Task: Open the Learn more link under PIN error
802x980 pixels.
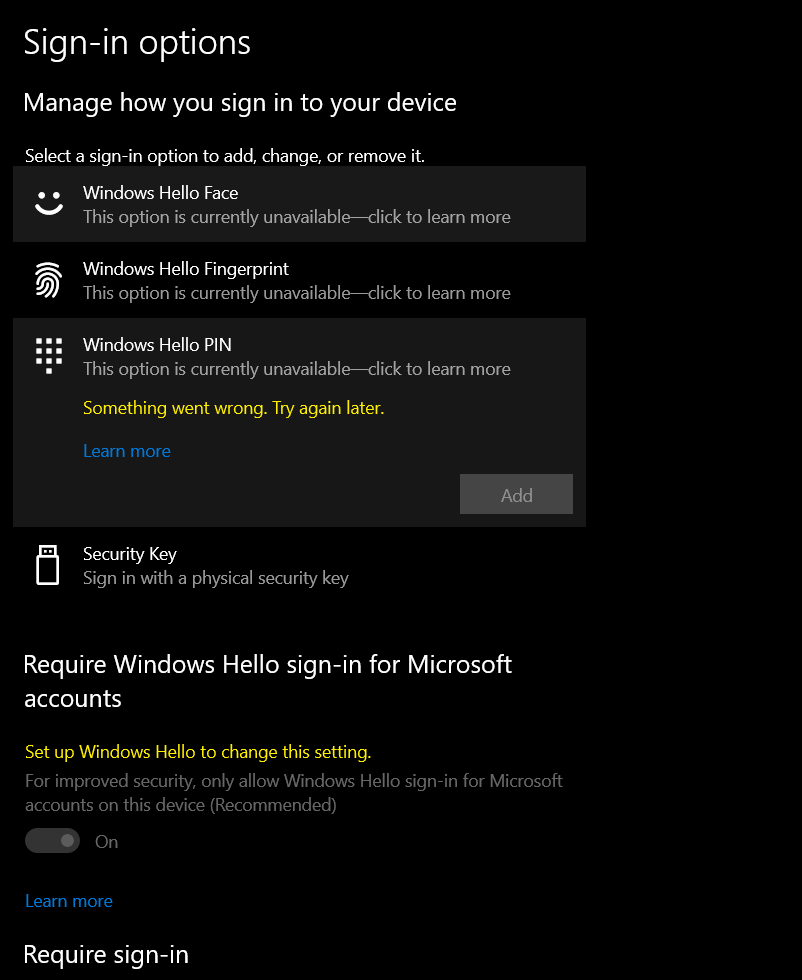Action: [127, 451]
